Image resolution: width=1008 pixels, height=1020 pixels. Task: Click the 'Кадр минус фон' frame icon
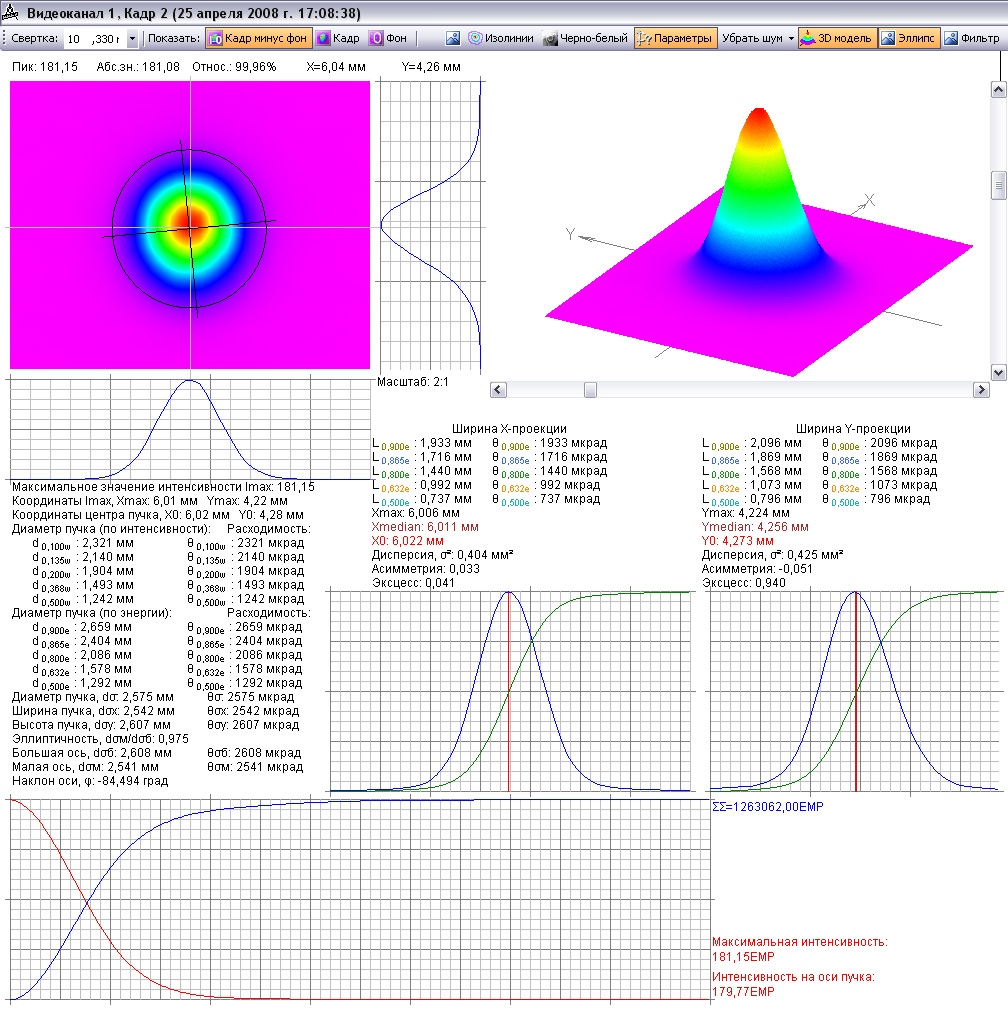click(215, 38)
